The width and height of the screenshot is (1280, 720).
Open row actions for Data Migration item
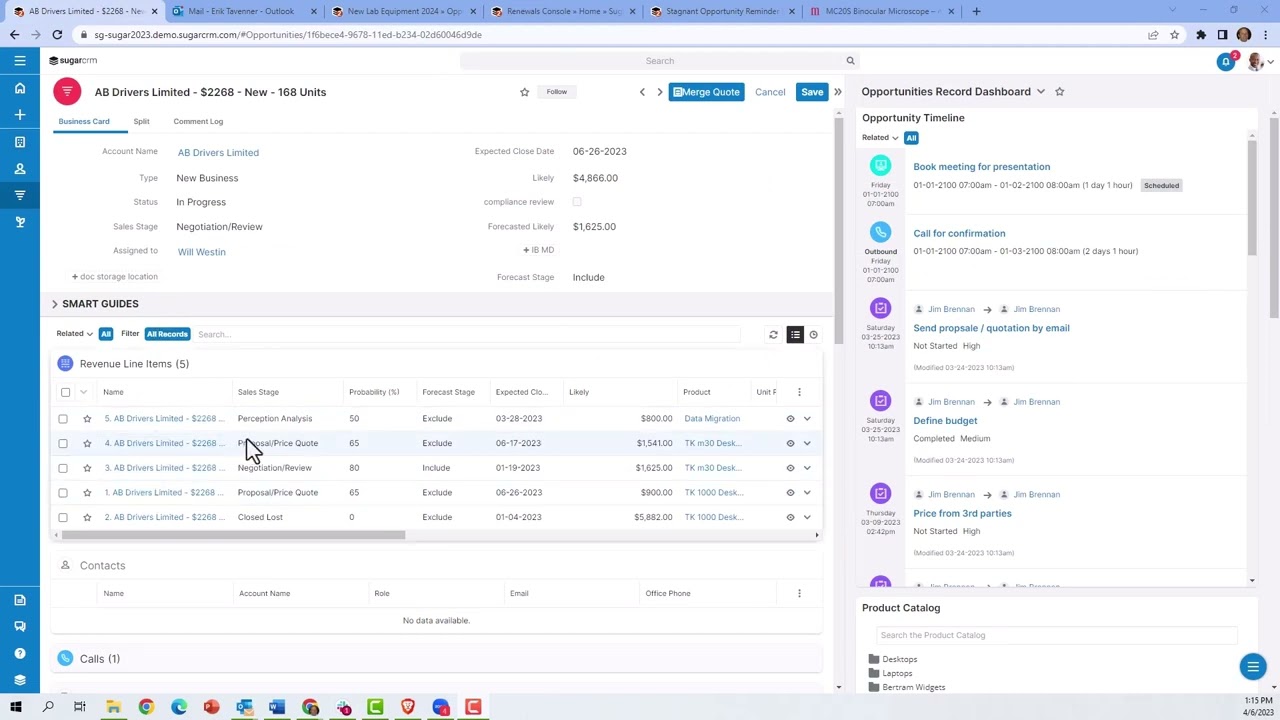(x=807, y=419)
